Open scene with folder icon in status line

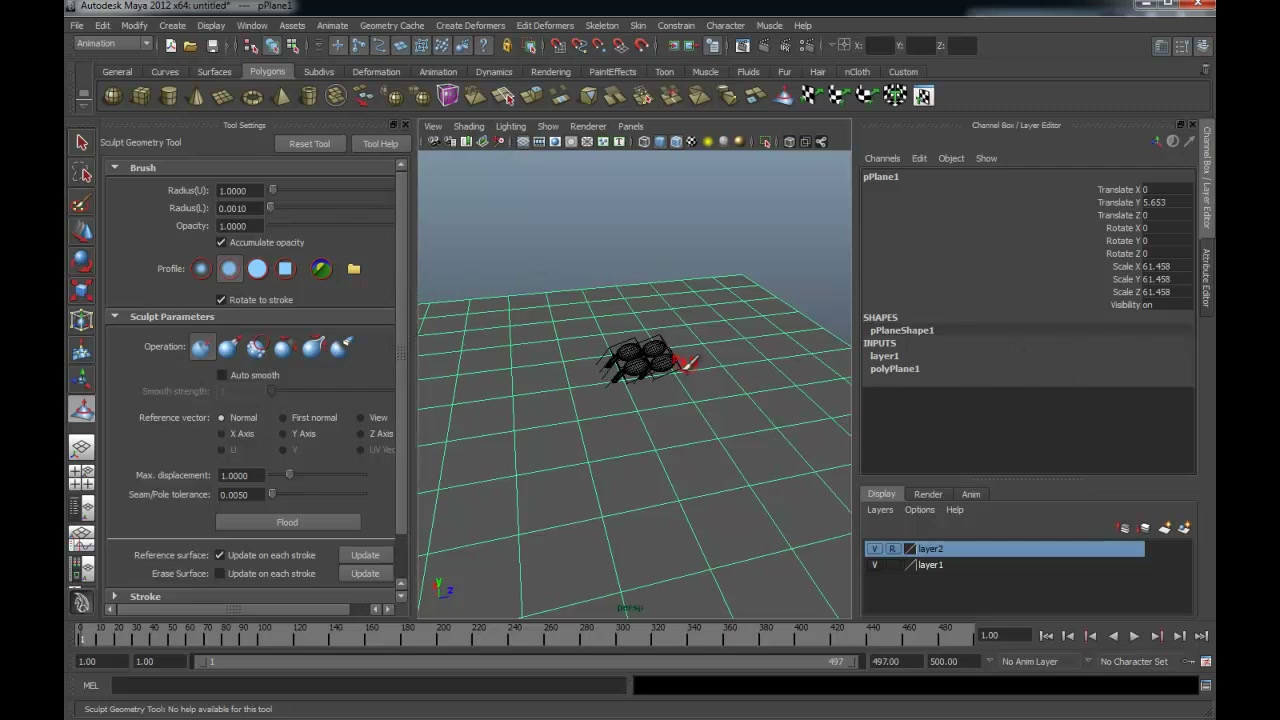click(190, 46)
